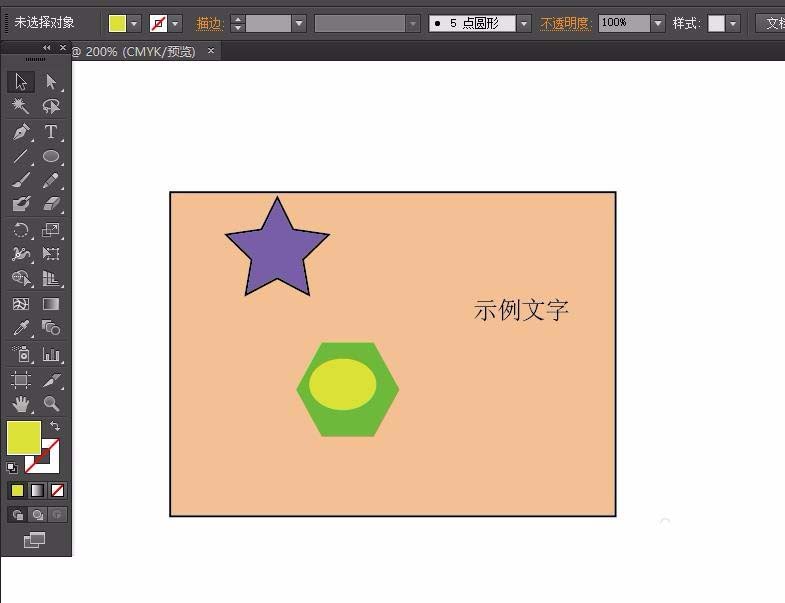Pick the Magic Wand tool
Image resolution: width=785 pixels, height=603 pixels.
tap(21, 106)
